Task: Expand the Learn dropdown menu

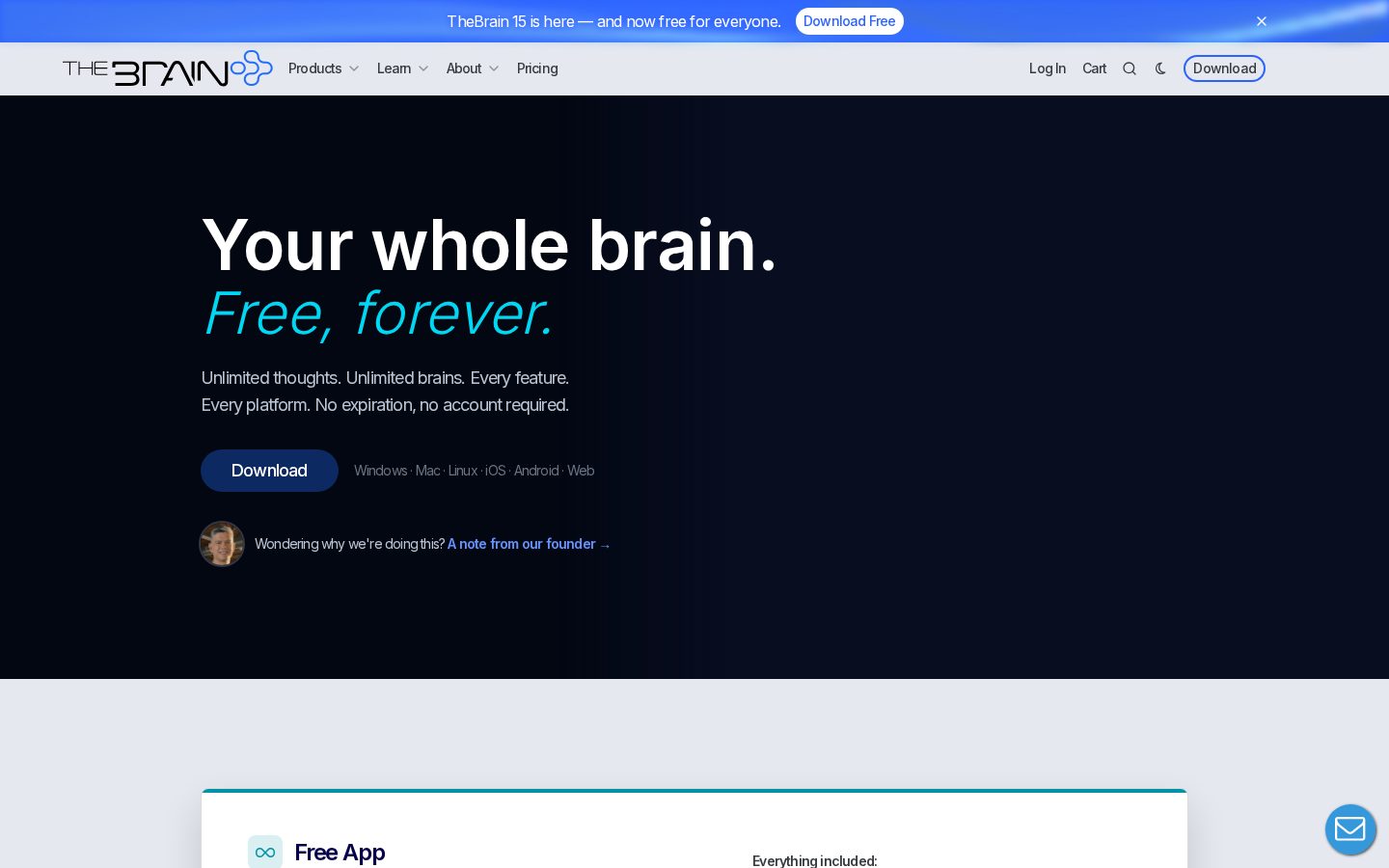Action: [402, 68]
